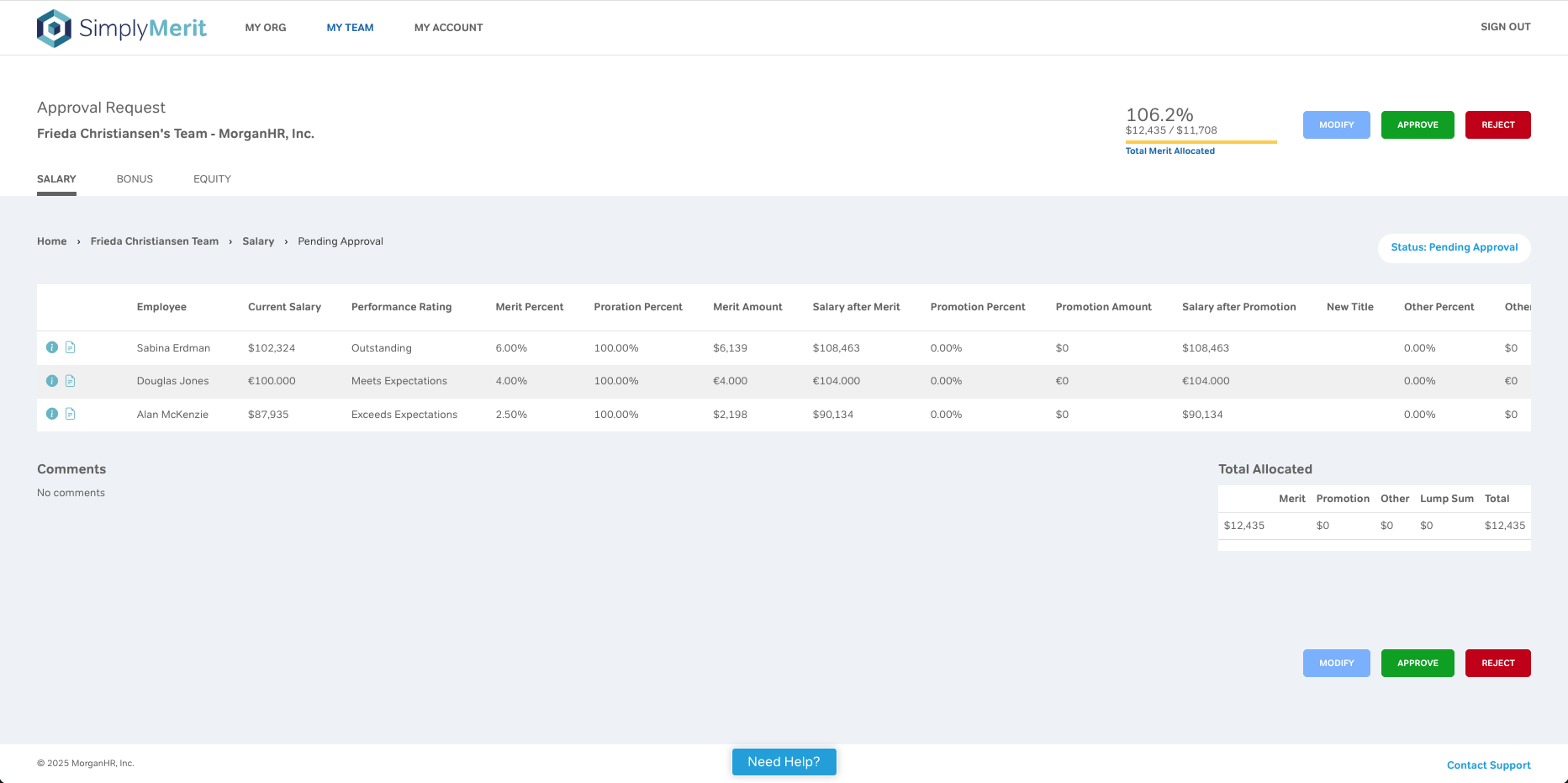Open the info popup for Sabina Erdman
The height and width of the screenshot is (783, 1568).
tap(51, 347)
